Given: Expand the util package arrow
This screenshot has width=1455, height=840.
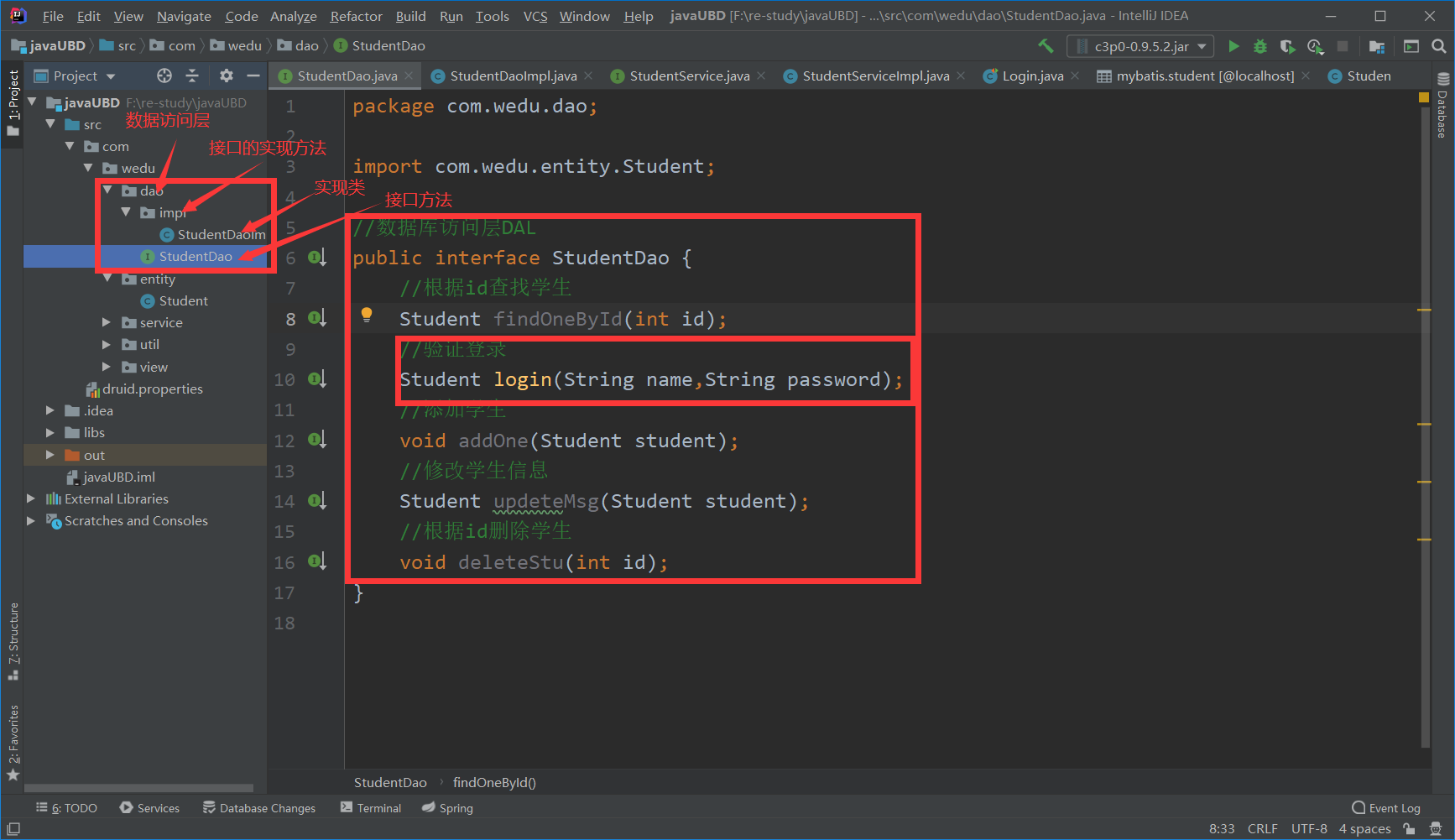Looking at the screenshot, I should pyautogui.click(x=107, y=344).
